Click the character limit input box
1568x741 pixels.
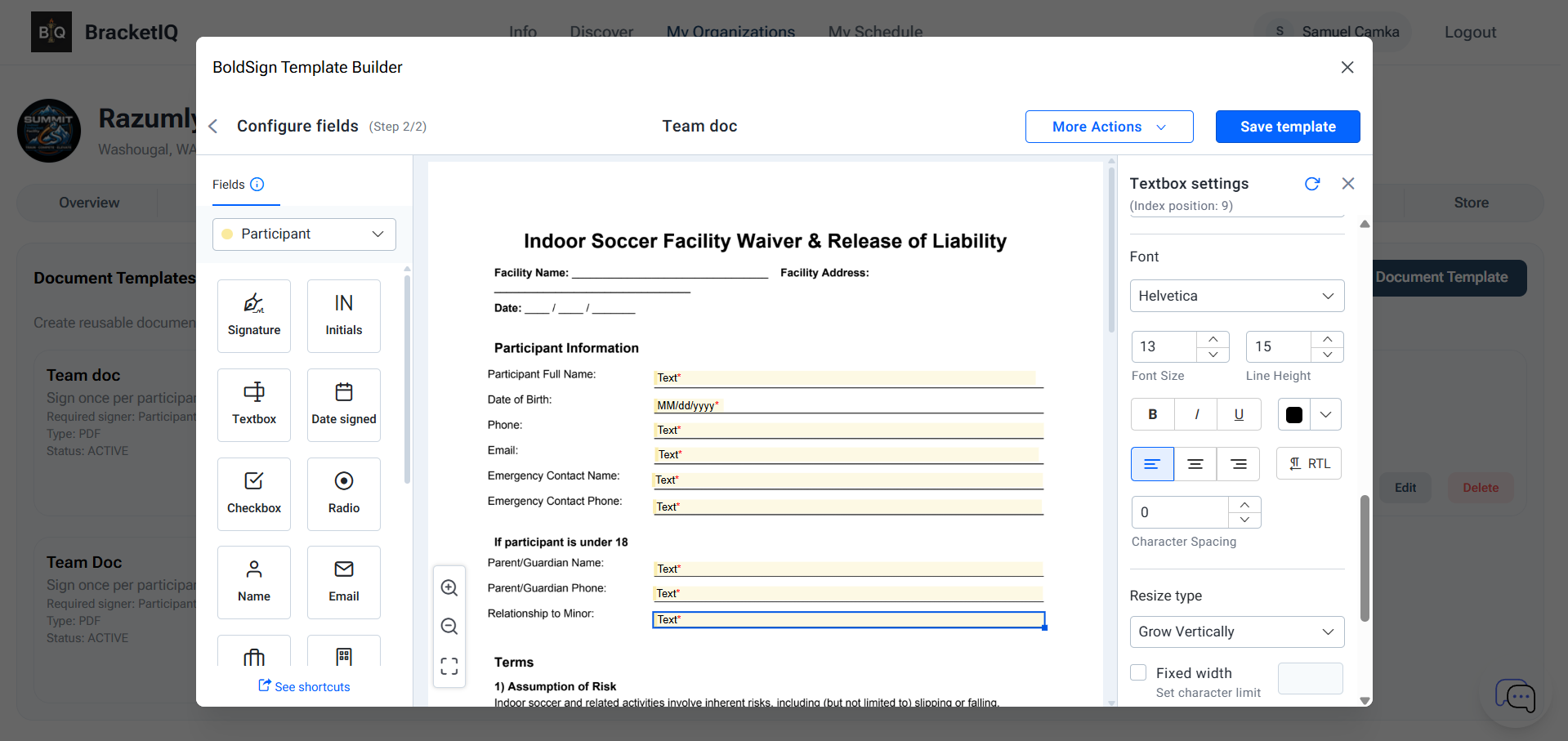tap(1310, 678)
